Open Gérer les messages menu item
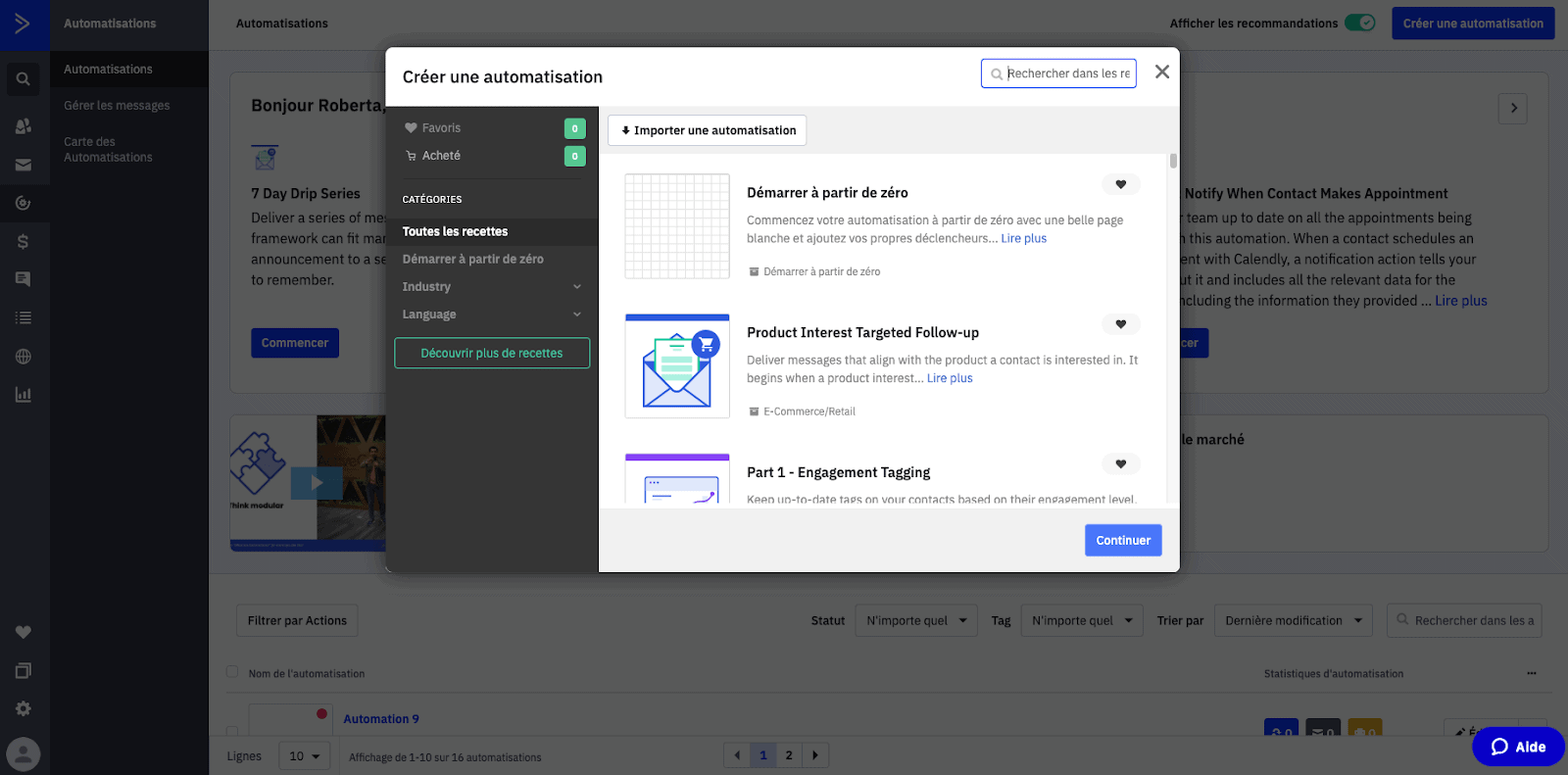Image resolution: width=1568 pixels, height=775 pixels. [x=117, y=106]
